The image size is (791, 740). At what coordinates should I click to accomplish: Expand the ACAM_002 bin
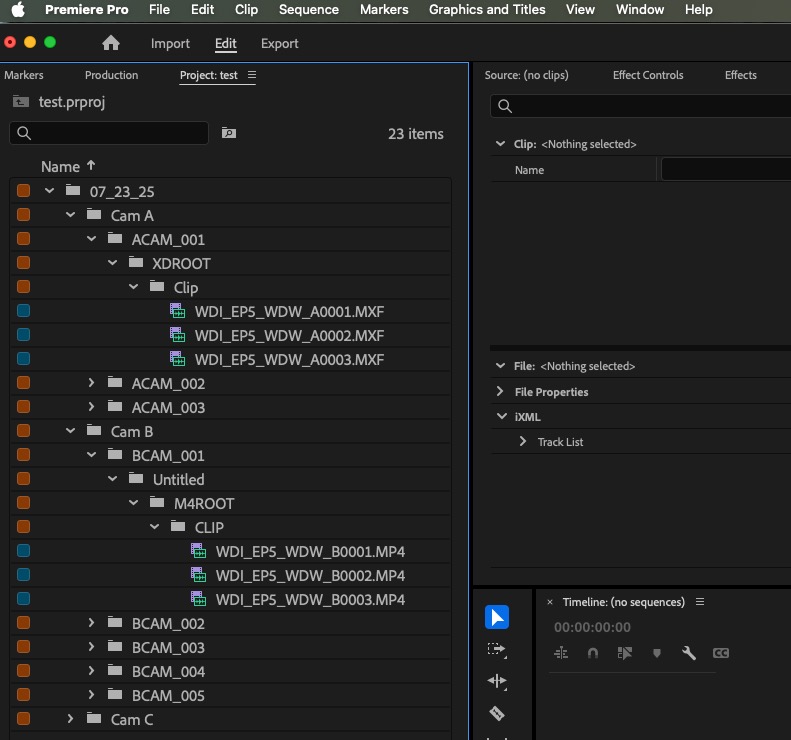[91, 383]
